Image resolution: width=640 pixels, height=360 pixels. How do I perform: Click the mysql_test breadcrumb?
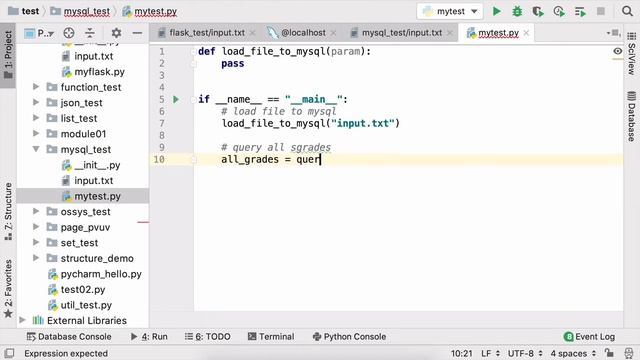tap(80, 11)
